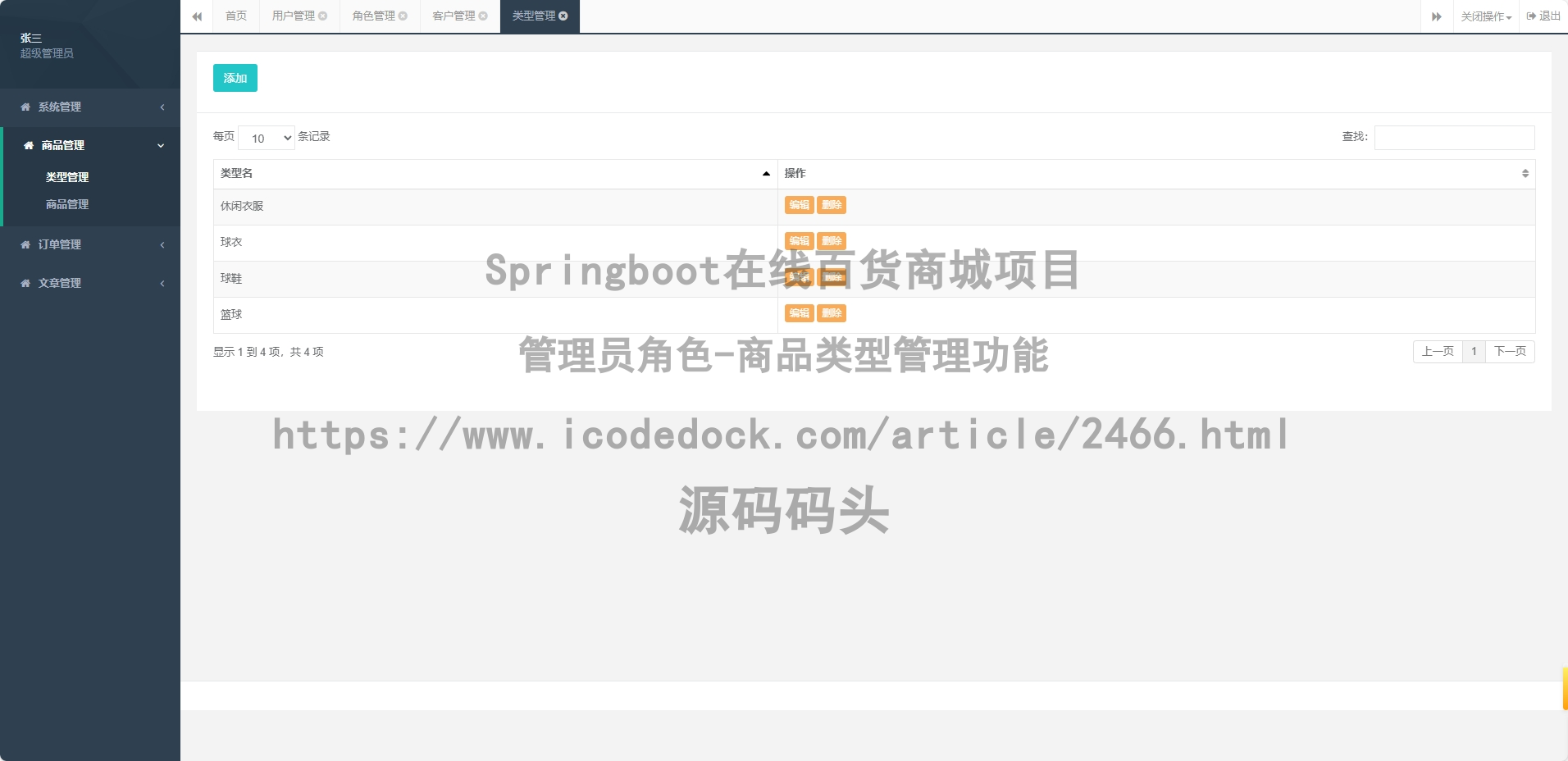This screenshot has width=1568, height=761.
Task: Collapse the 商品管理 sidebar chevron
Action: 161,146
